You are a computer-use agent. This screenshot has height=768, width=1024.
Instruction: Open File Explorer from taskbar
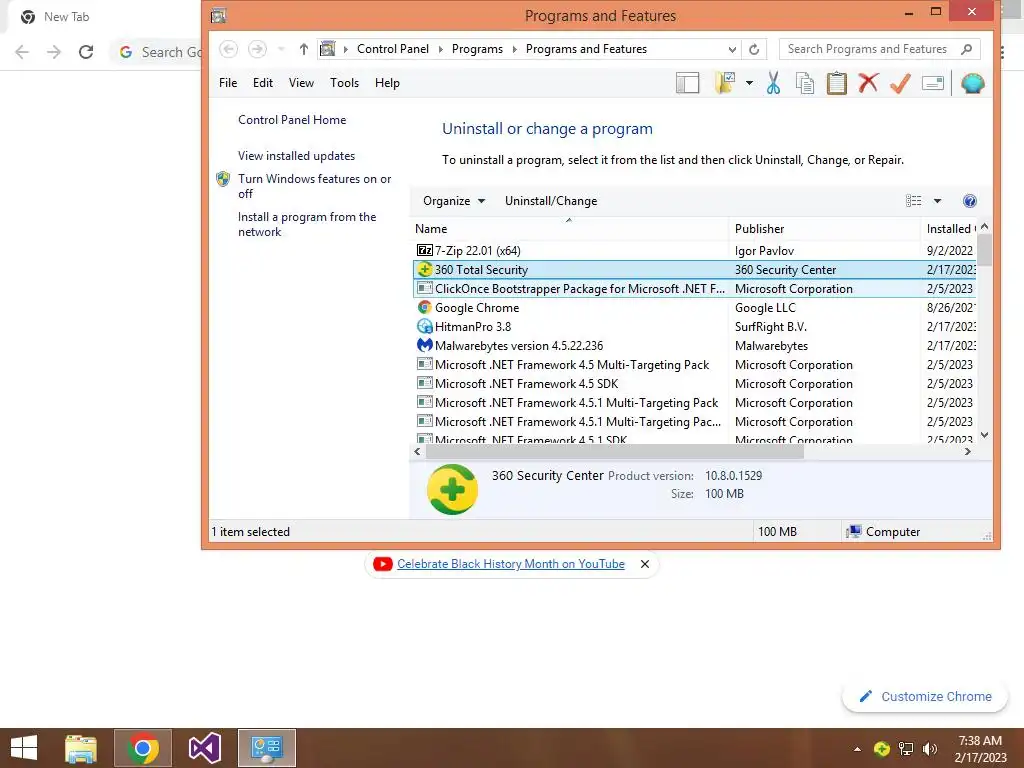tap(81, 748)
